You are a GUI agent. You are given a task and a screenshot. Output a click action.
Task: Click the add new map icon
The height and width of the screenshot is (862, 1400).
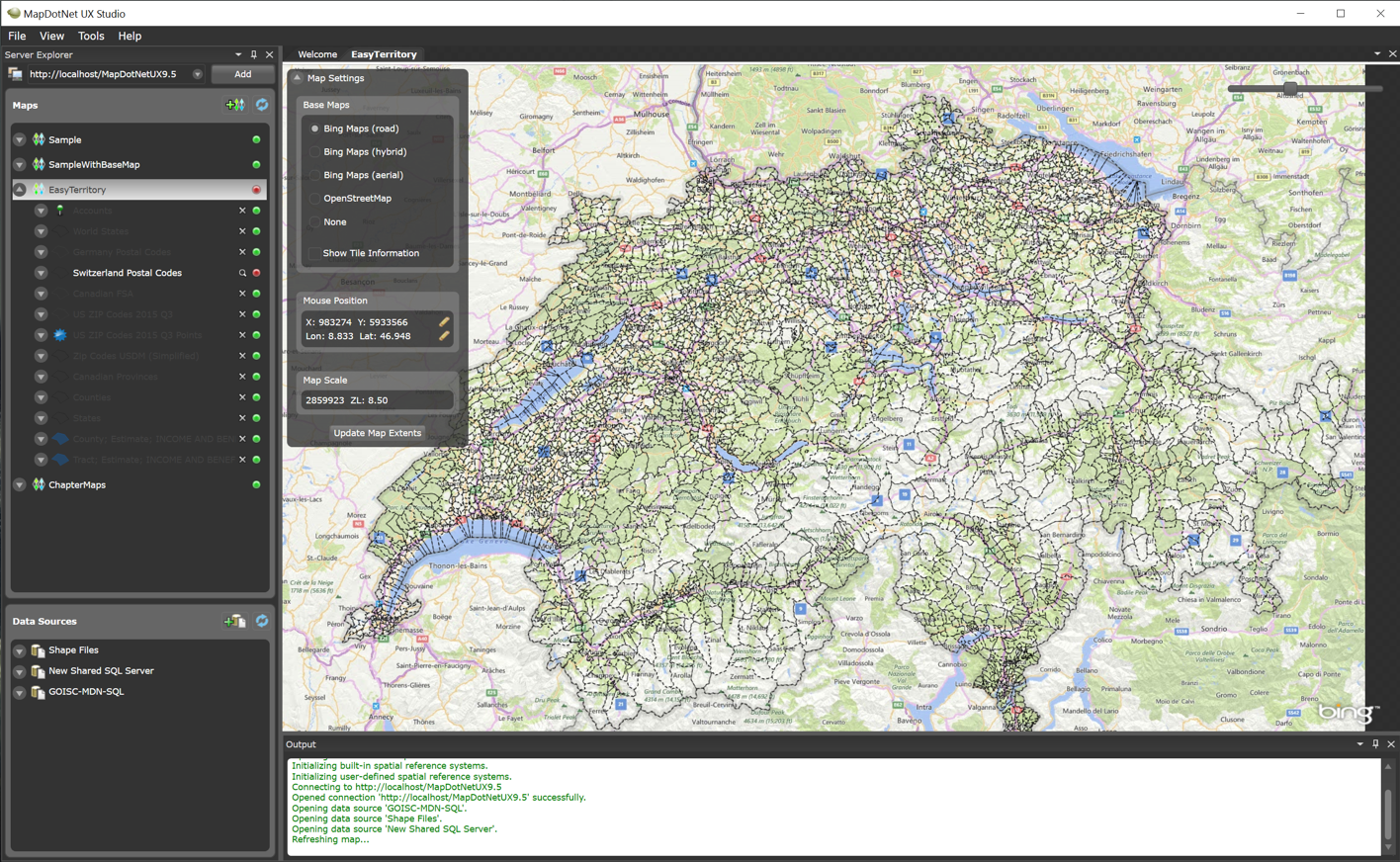click(234, 105)
